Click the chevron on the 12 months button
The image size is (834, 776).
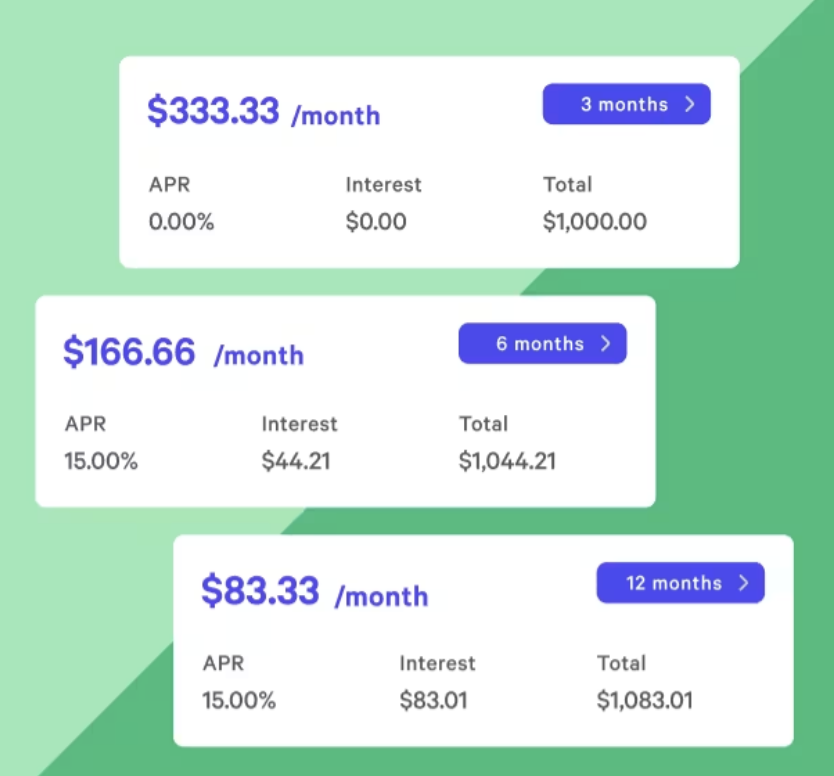pos(744,583)
